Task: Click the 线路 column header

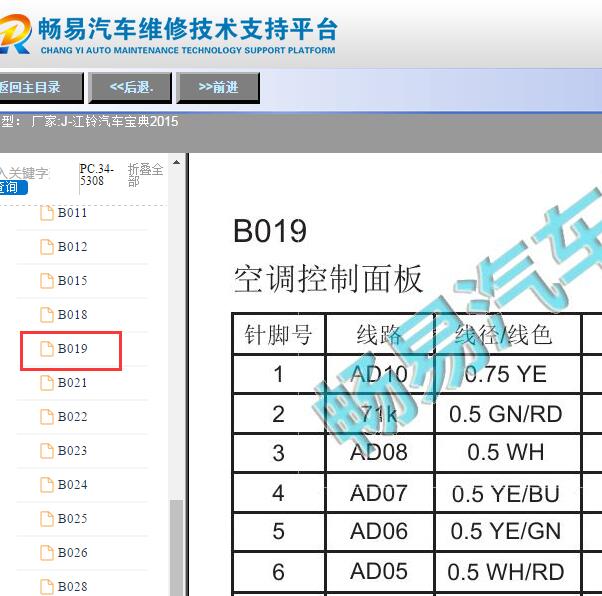Action: (x=379, y=334)
